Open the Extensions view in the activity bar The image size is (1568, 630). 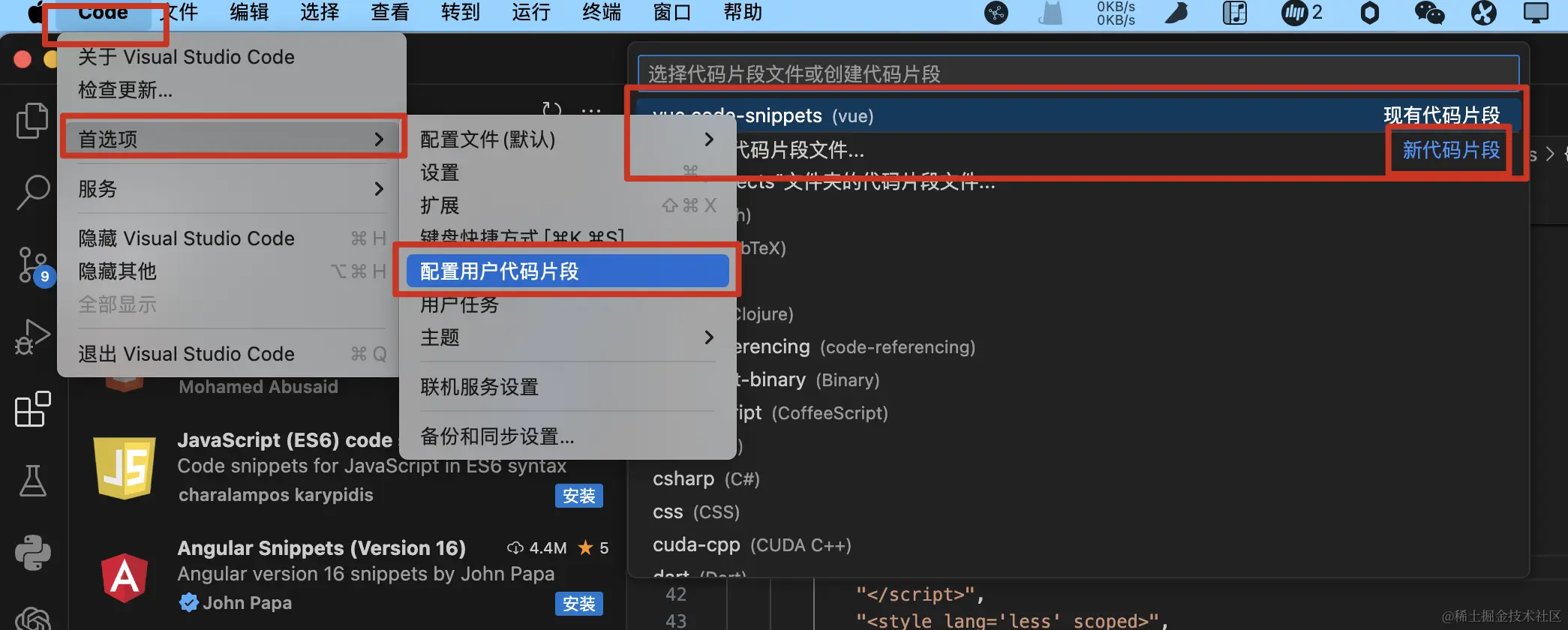point(32,409)
